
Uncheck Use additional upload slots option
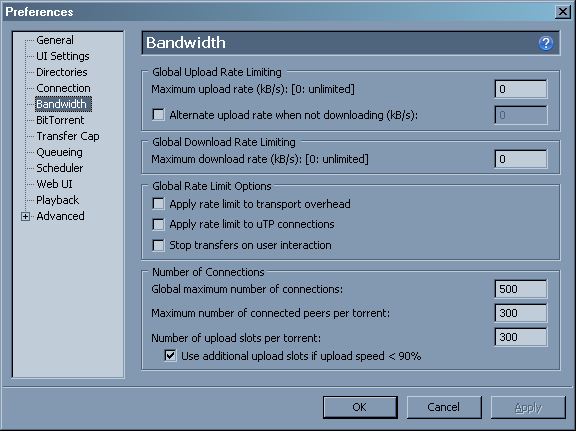click(x=170, y=356)
